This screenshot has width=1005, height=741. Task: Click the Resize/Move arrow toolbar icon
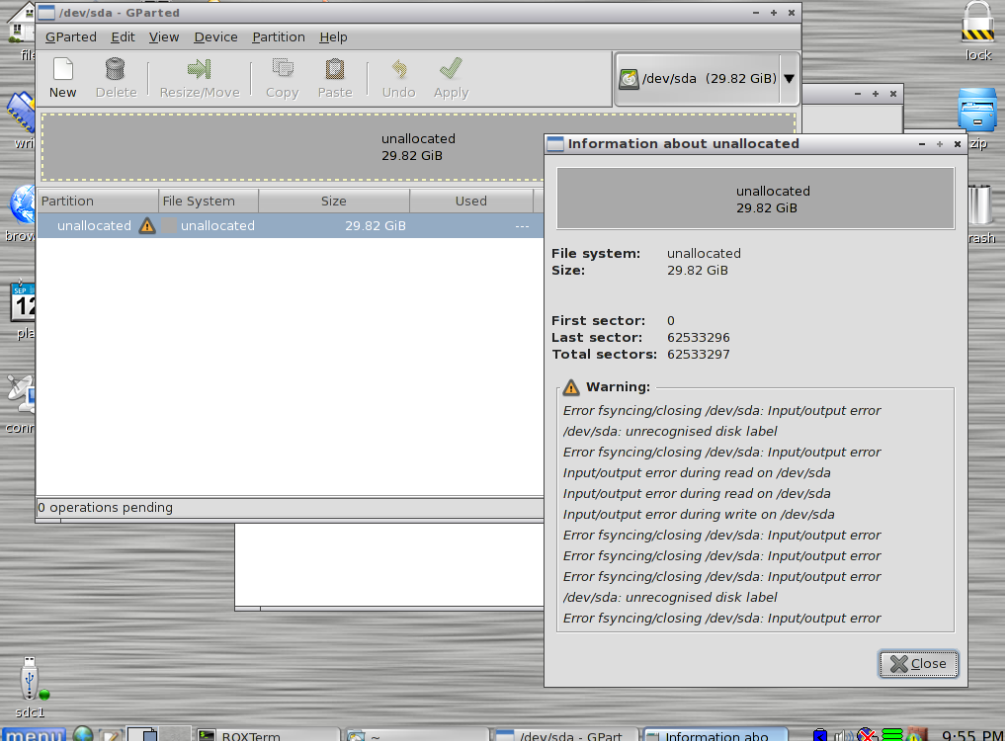[x=199, y=69]
